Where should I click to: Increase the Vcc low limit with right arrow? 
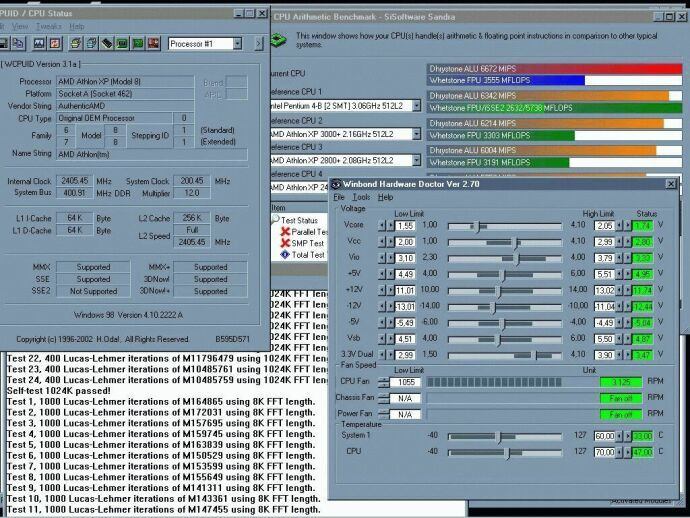point(390,242)
